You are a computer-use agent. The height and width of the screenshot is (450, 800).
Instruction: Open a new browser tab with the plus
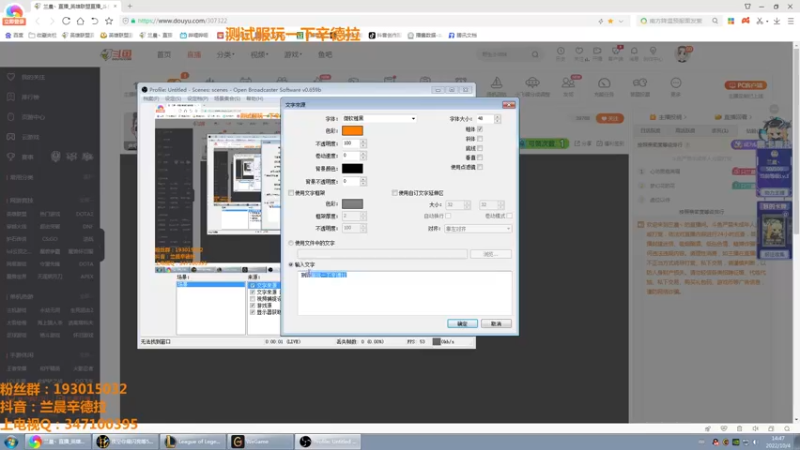(130, 6)
